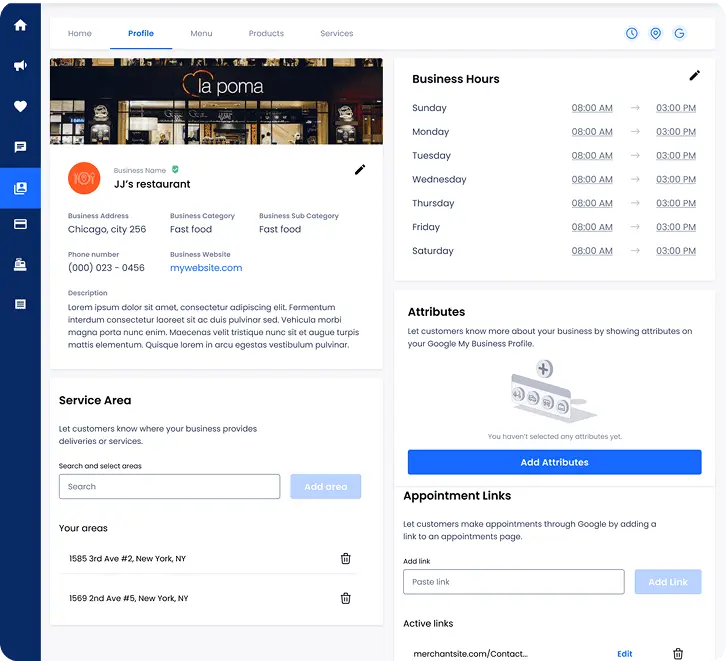Click the Paste link input field
The image size is (726, 661).
513,582
